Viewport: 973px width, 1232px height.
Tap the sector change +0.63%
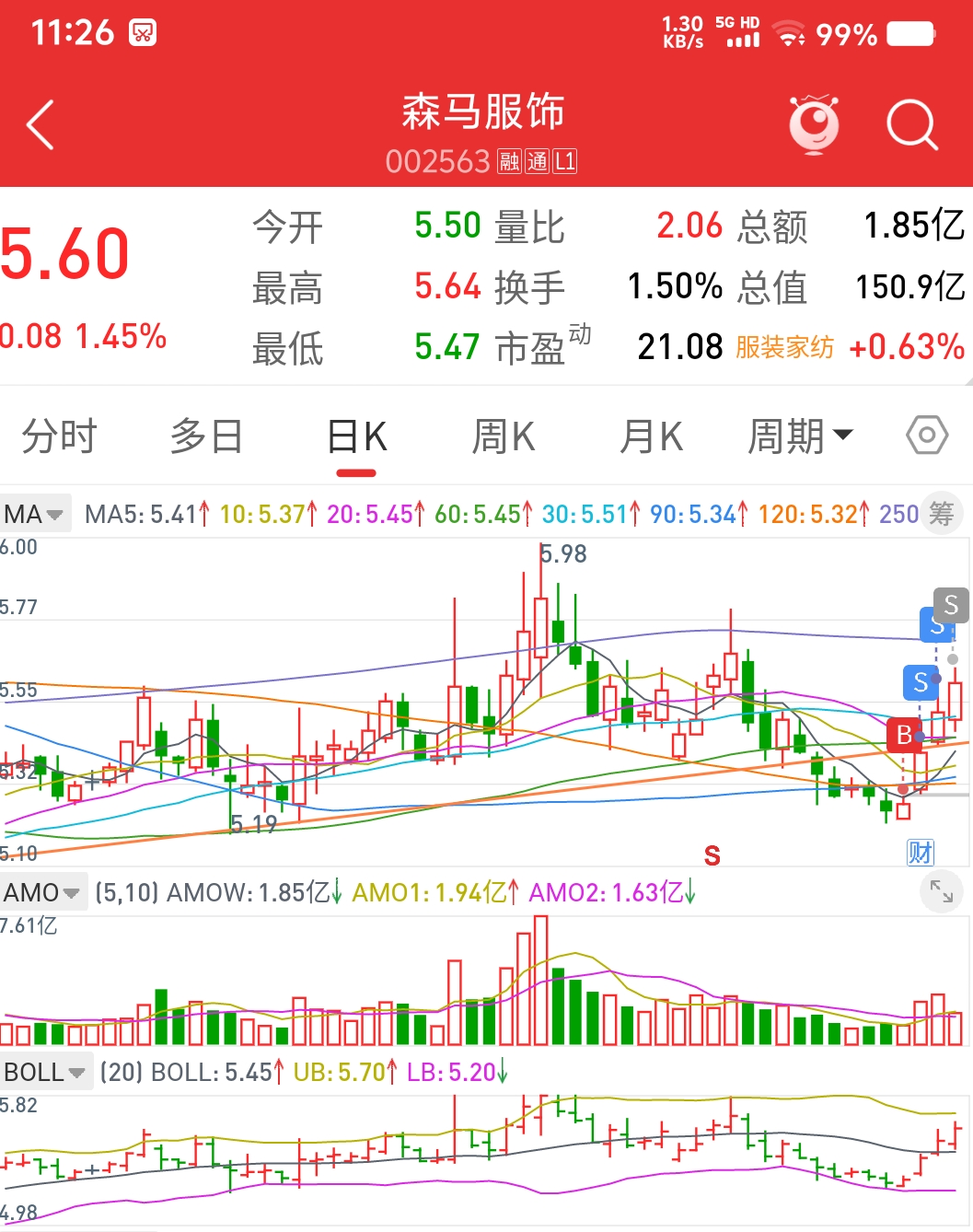tap(907, 347)
